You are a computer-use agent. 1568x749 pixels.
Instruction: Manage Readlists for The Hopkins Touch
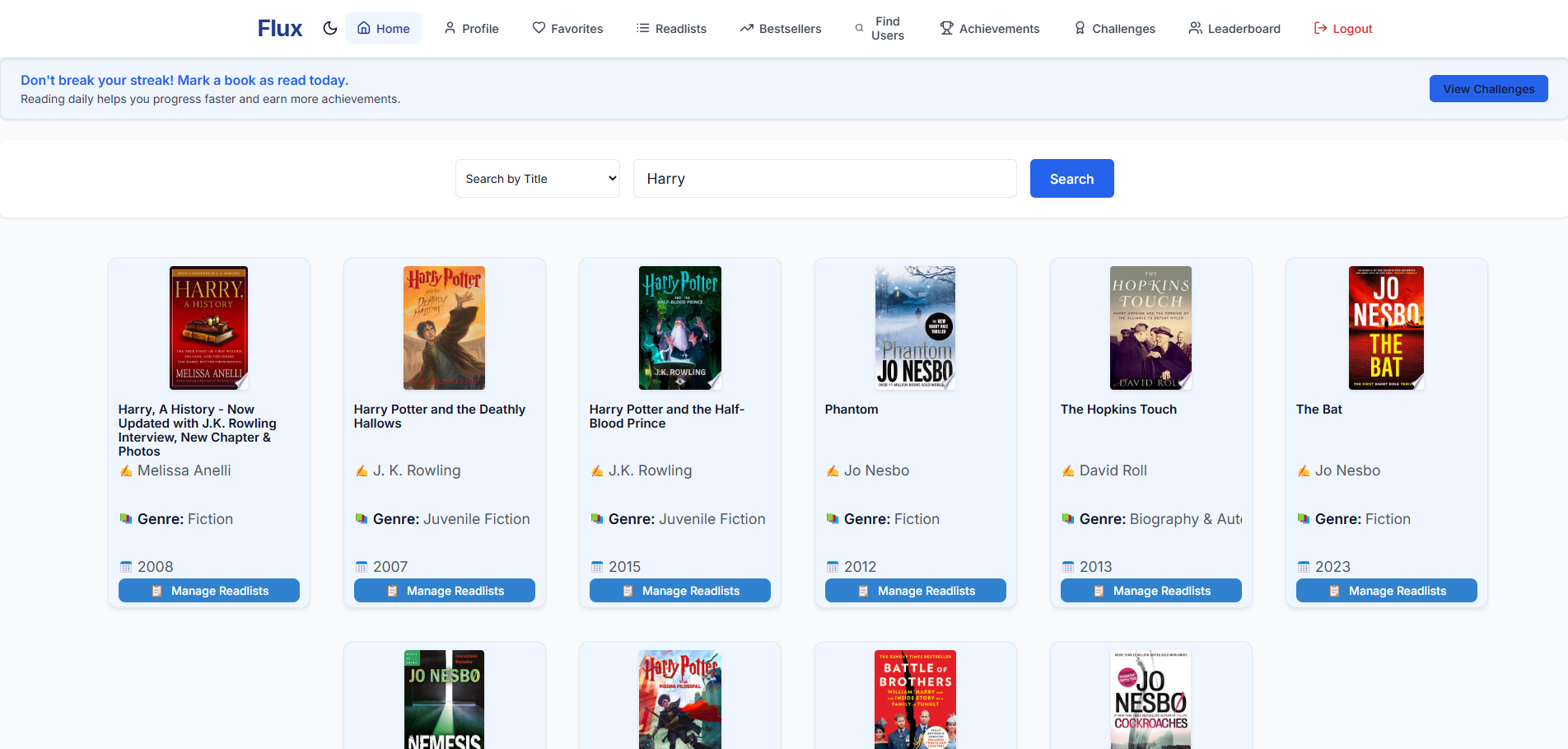pyautogui.click(x=1150, y=590)
